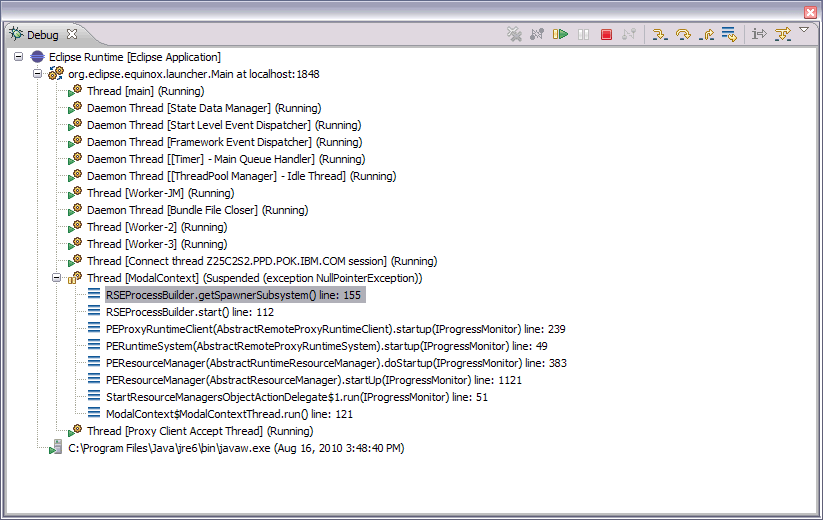The image size is (823, 520).
Task: Select the Debug tab
Action: 43,35
